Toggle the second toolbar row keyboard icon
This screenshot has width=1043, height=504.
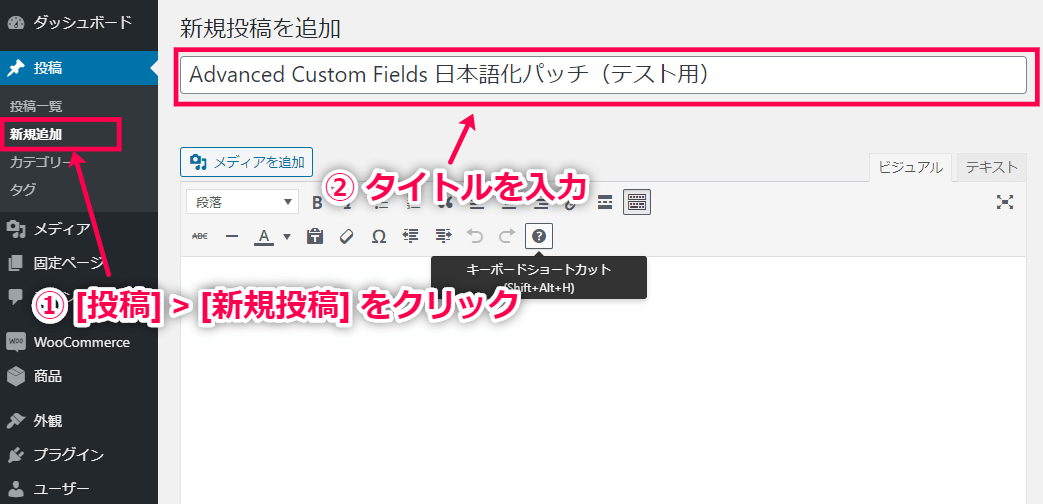637,202
